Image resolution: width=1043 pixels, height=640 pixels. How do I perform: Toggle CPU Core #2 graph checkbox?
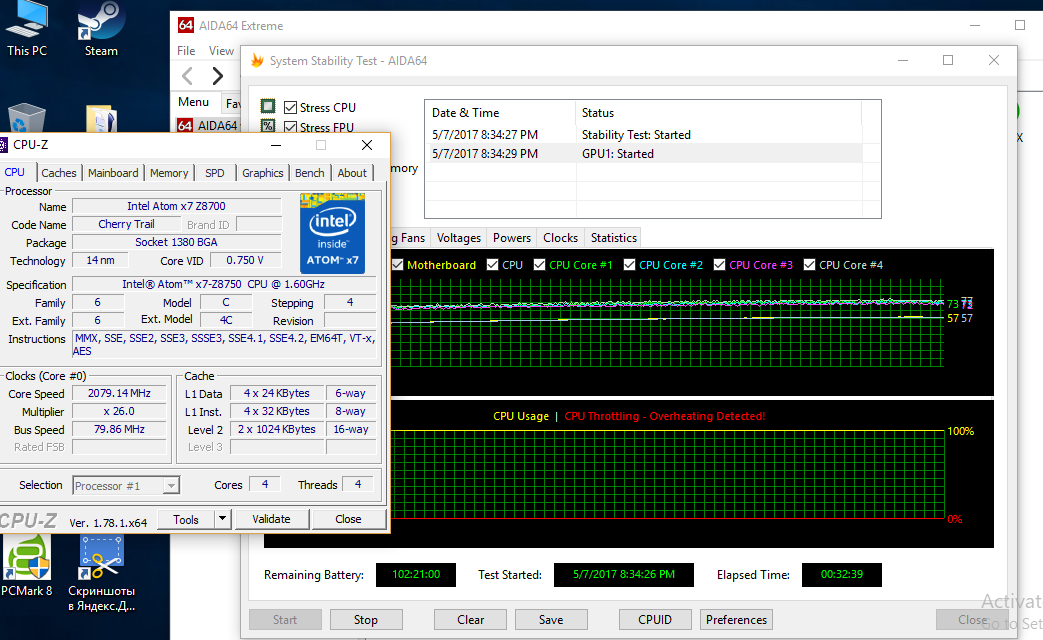629,265
